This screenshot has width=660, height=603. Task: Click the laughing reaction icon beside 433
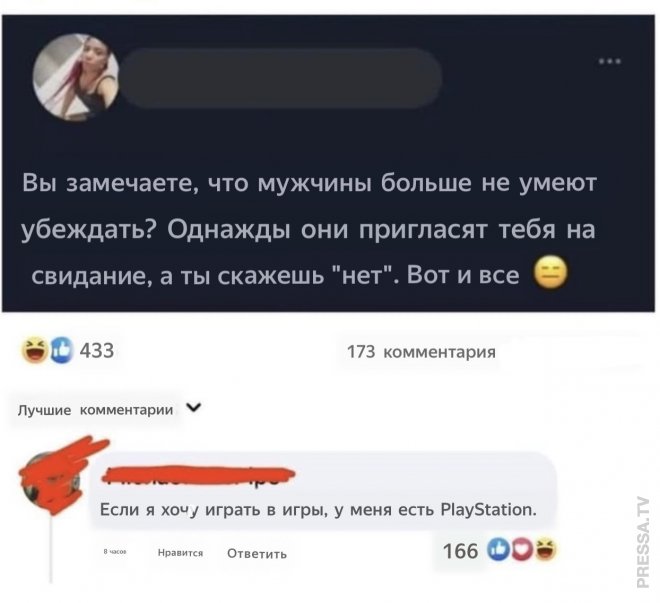[35, 350]
